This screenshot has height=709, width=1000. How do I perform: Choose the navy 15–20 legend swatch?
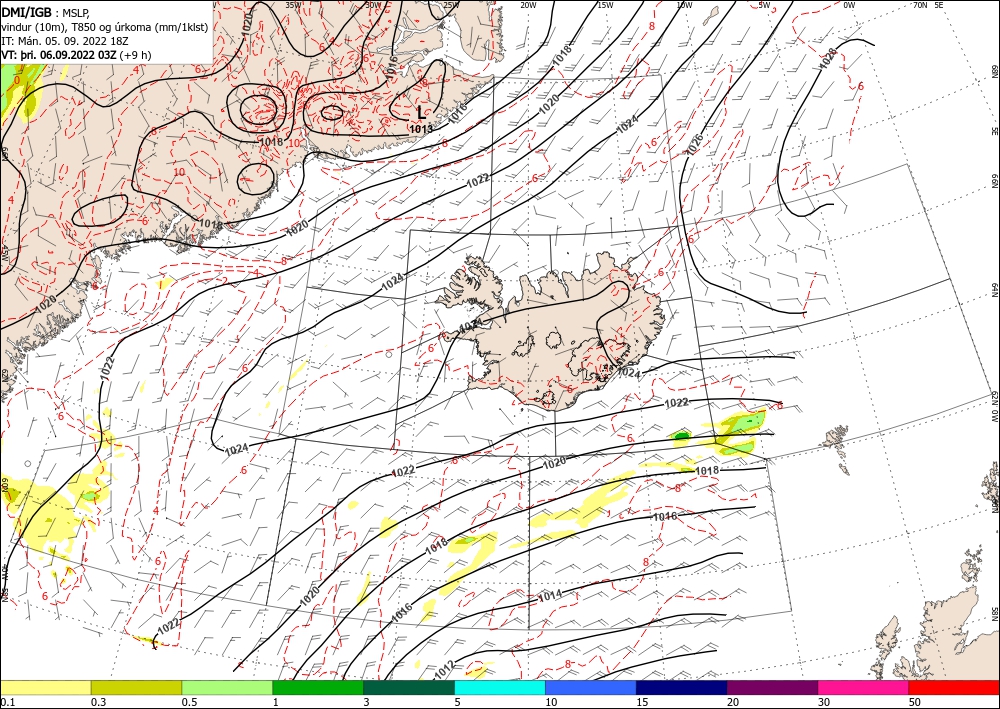pos(682,687)
